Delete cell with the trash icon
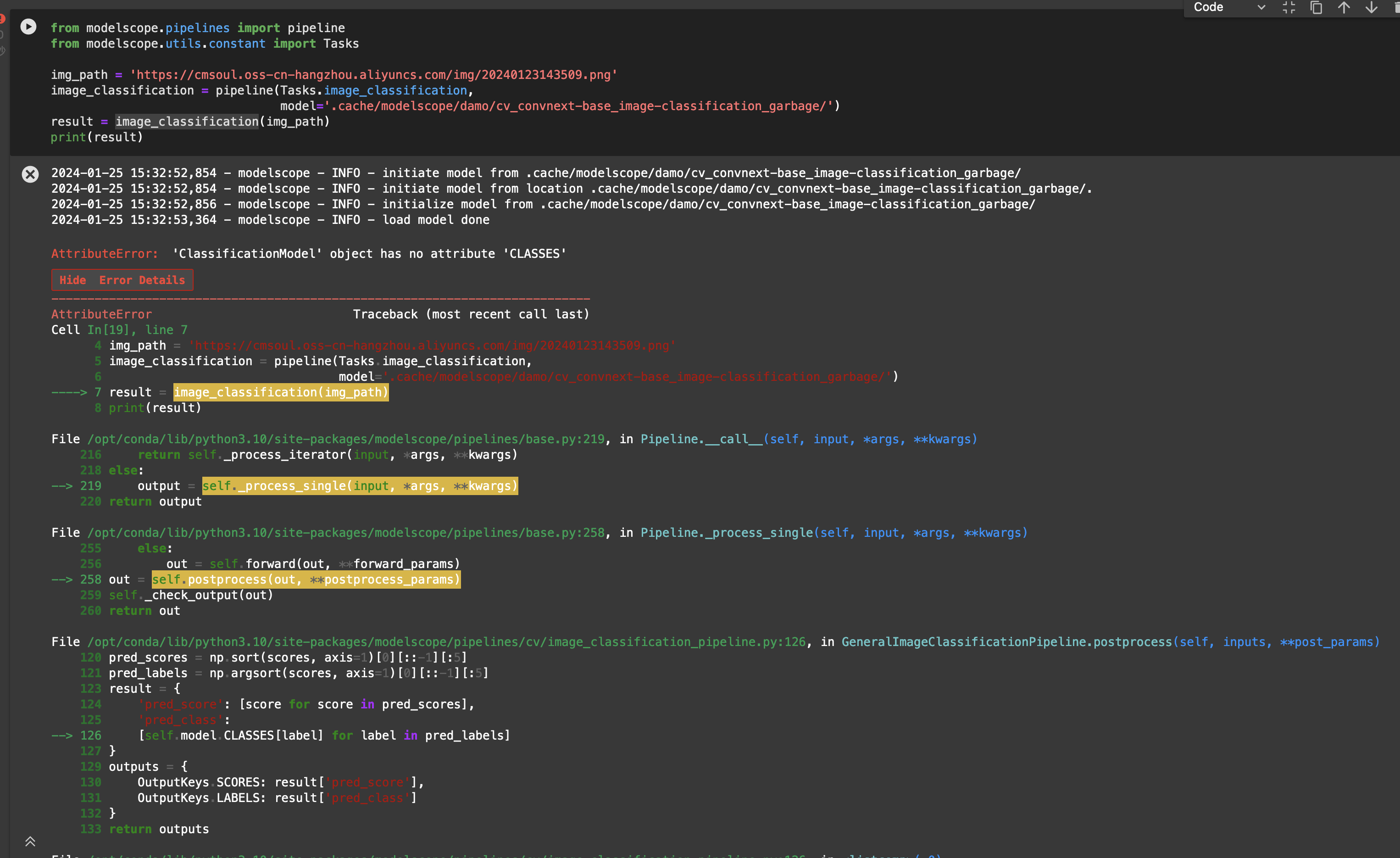The height and width of the screenshot is (858, 1400). (1397, 7)
